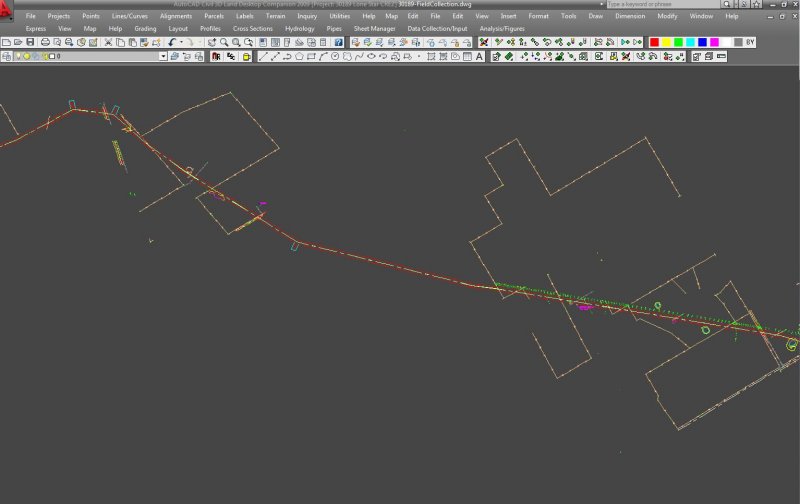
Task: Toggle layer 0 lightbulb on/off
Action: 19,57
